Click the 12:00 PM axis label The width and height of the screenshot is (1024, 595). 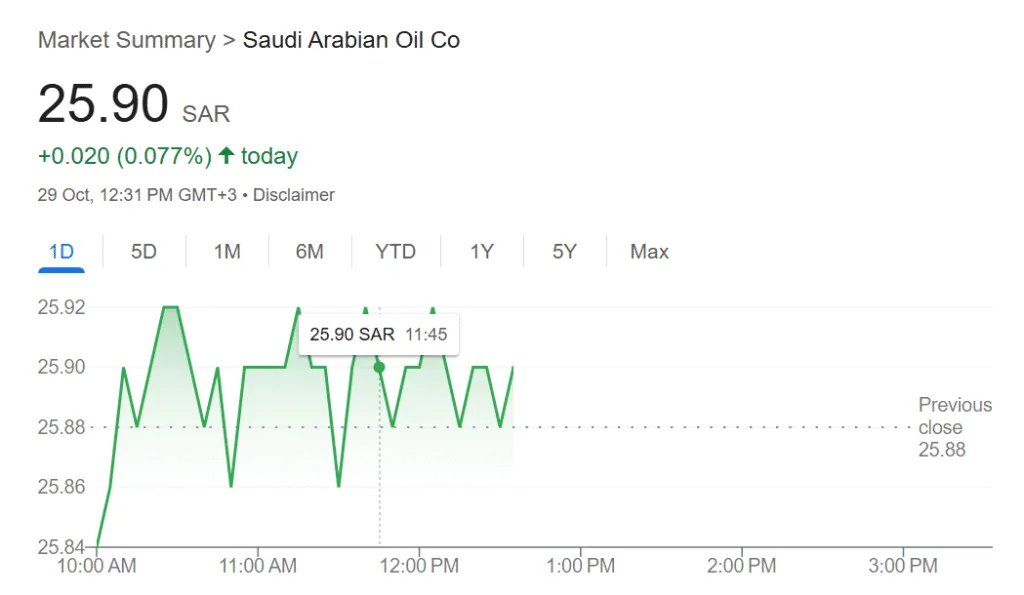420,565
